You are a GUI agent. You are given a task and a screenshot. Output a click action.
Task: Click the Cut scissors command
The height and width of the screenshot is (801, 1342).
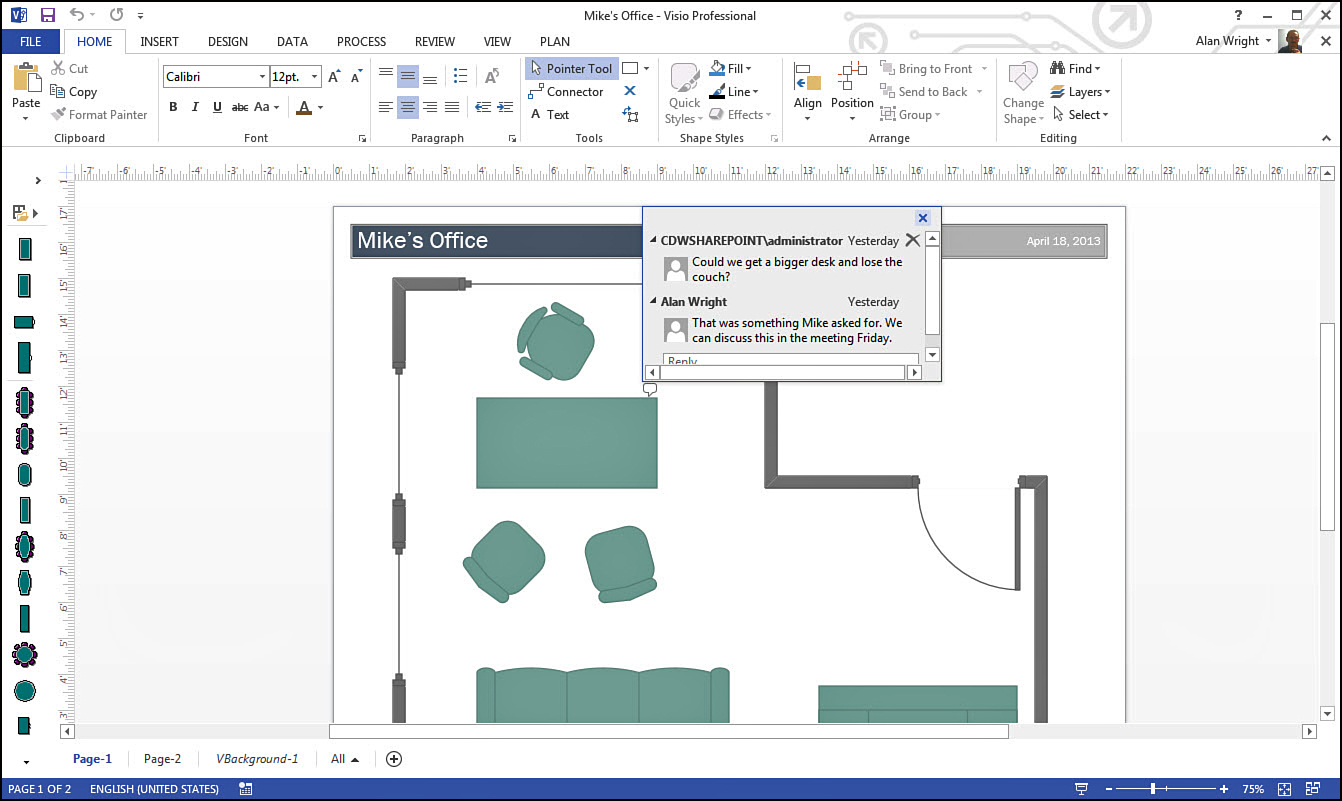coord(69,69)
